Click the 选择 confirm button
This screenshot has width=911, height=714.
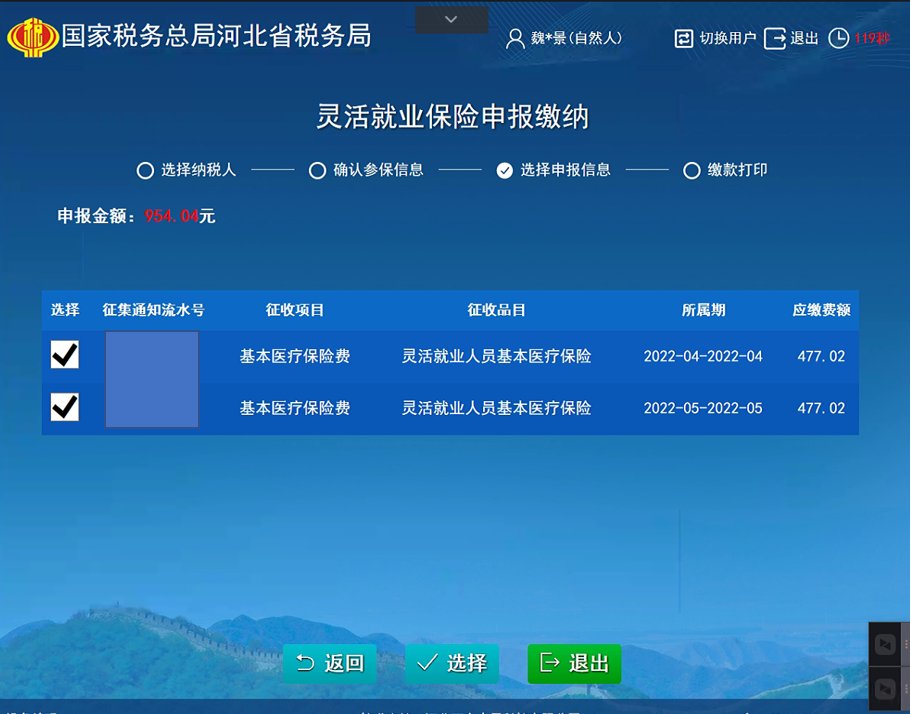tap(452, 663)
